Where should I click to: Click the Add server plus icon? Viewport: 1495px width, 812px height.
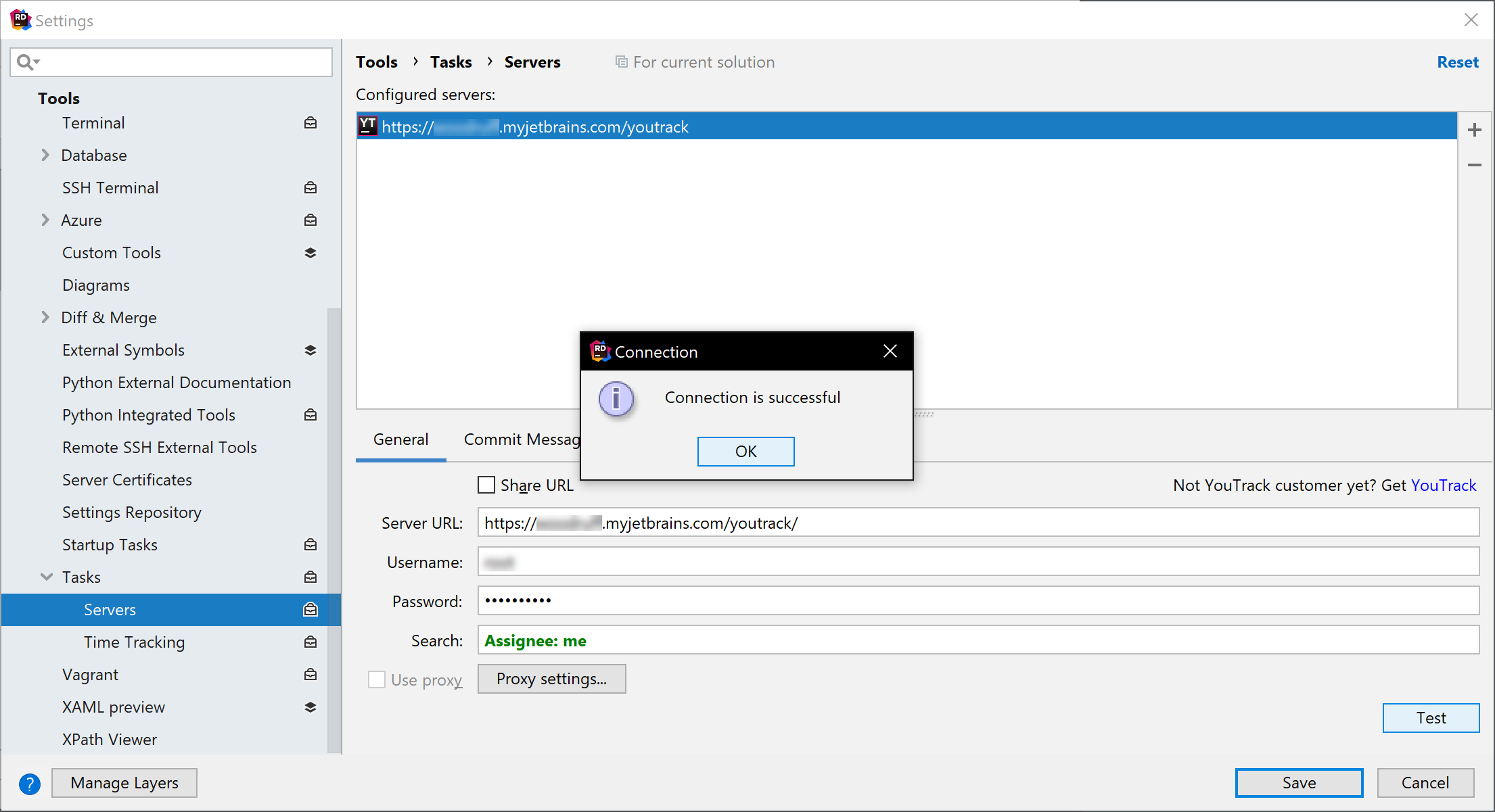1475,130
